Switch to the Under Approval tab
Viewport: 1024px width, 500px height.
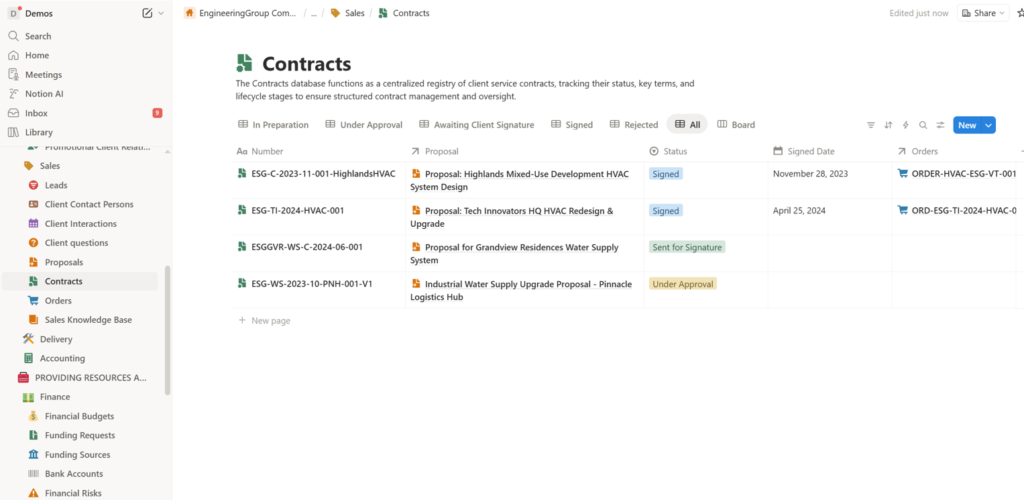[x=364, y=125]
